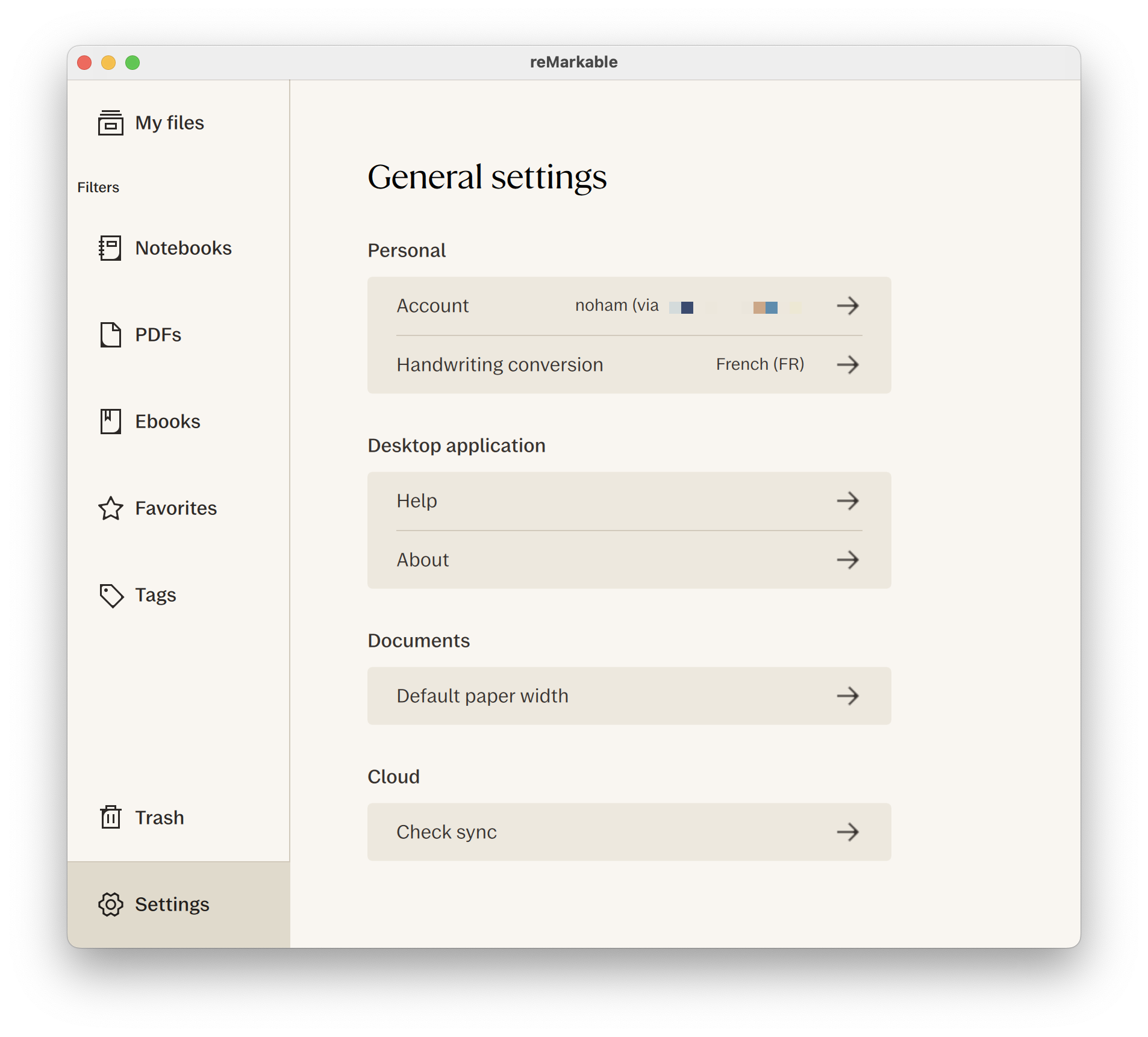
Task: Open the Check sync option
Action: click(446, 832)
